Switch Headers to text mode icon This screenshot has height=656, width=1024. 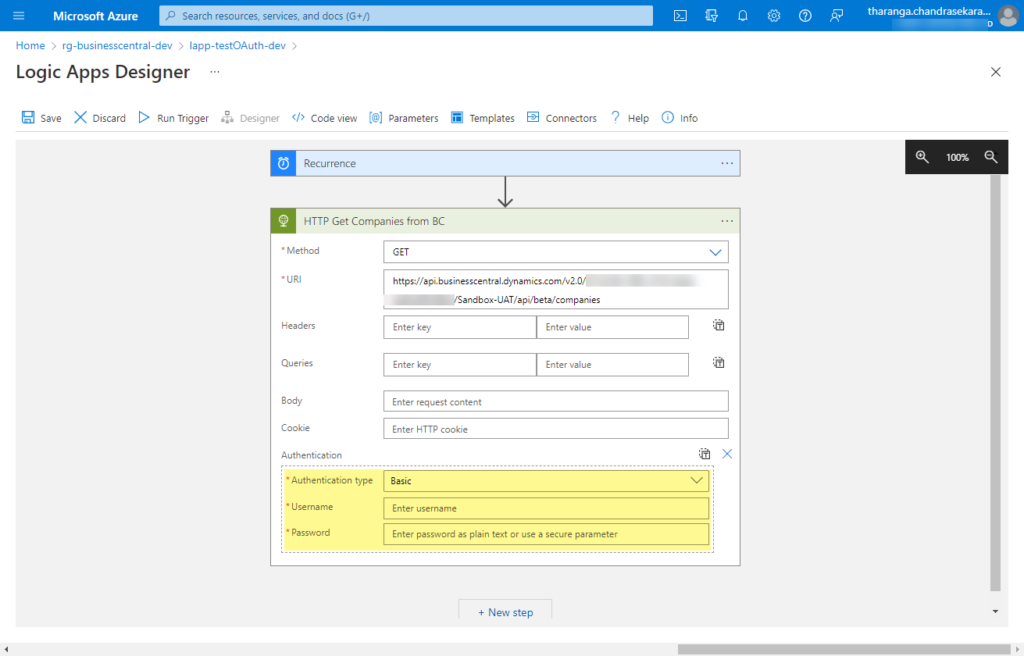(x=718, y=325)
